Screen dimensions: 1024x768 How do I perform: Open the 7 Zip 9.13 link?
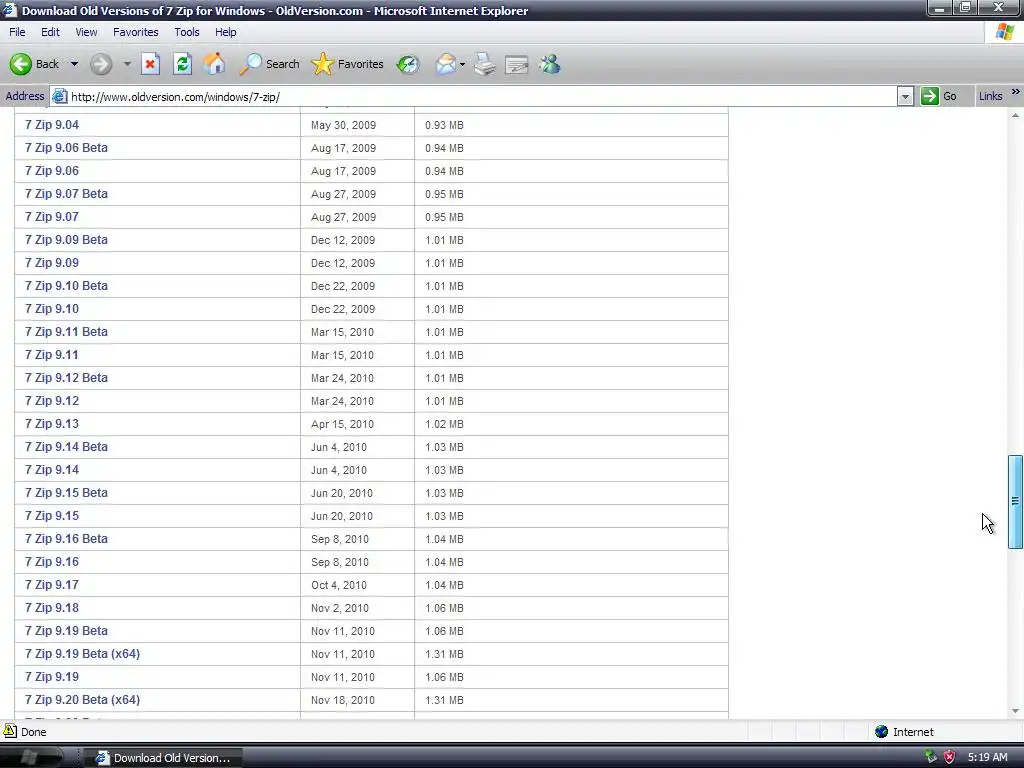[52, 423]
